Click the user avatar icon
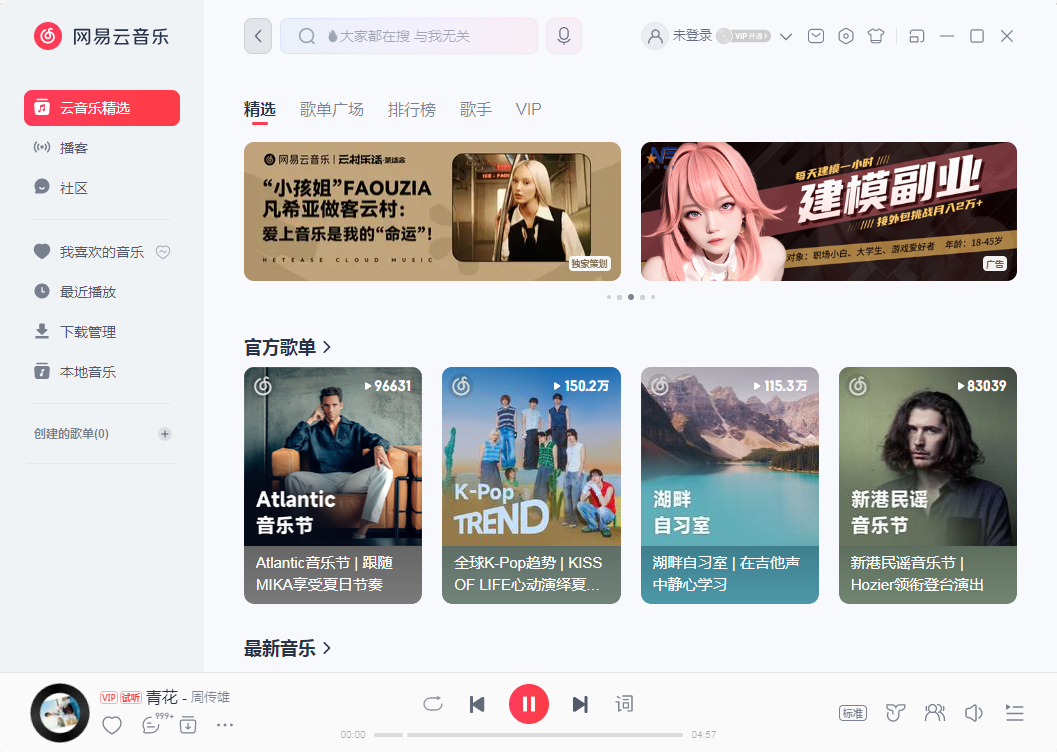Image resolution: width=1057 pixels, height=752 pixels. pos(655,36)
